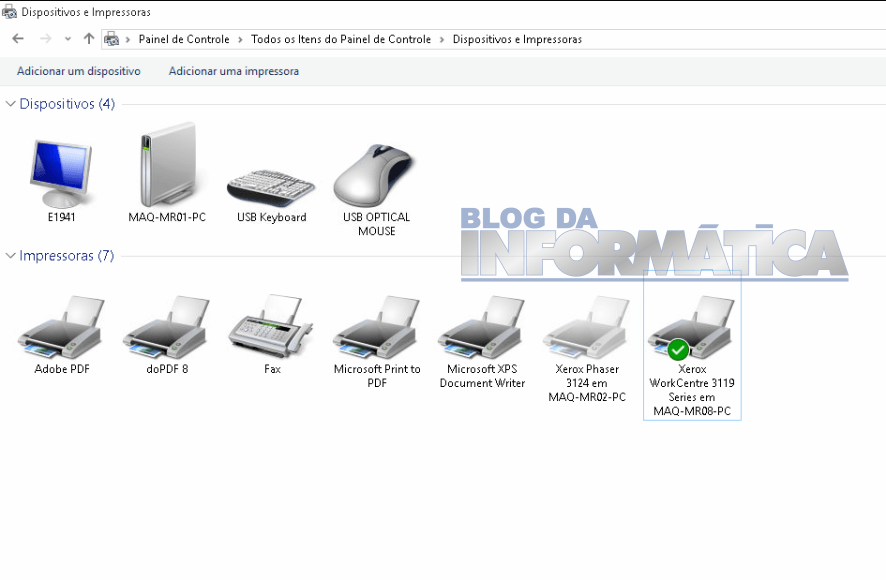Select the Microsoft XPS Document Writer icon
This screenshot has height=580, width=886.
(x=481, y=327)
